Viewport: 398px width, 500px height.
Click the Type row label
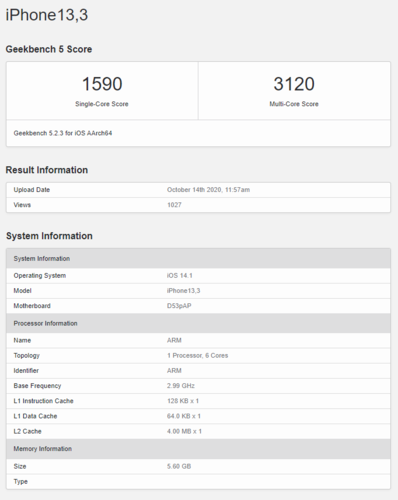click(20, 482)
